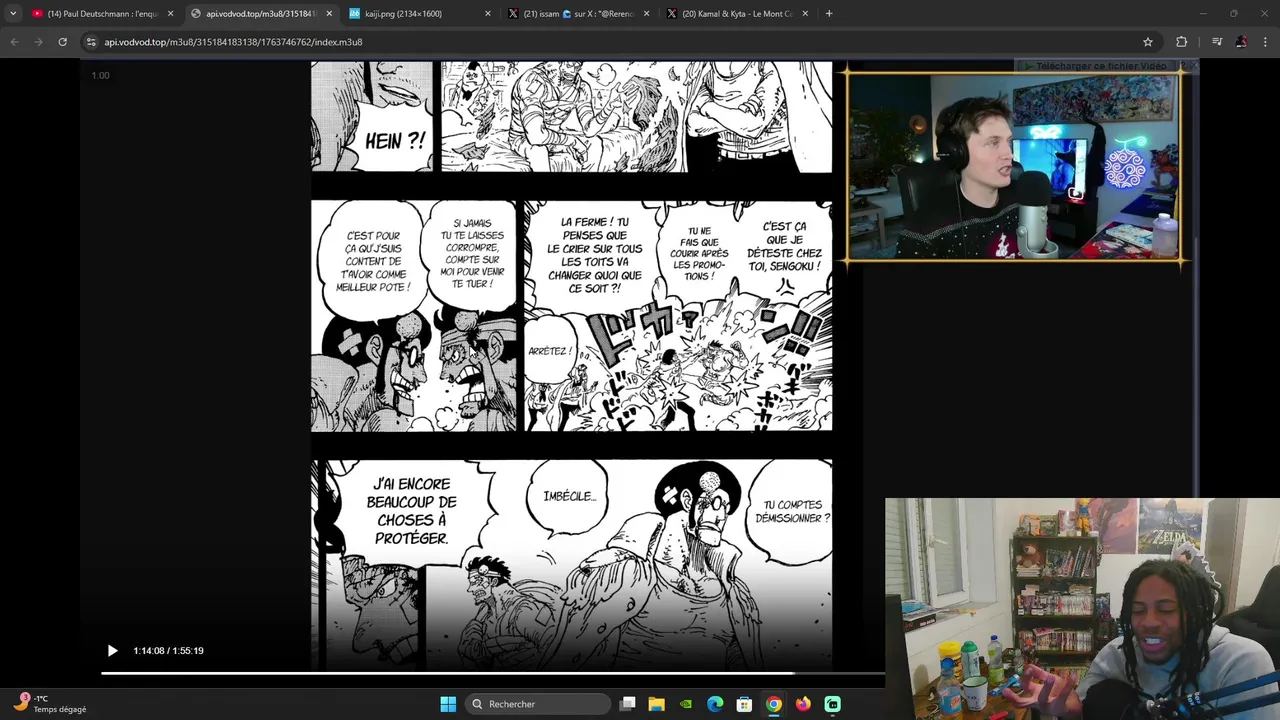
Task: Click the HEIN ?! speech bubble
Action: (394, 141)
